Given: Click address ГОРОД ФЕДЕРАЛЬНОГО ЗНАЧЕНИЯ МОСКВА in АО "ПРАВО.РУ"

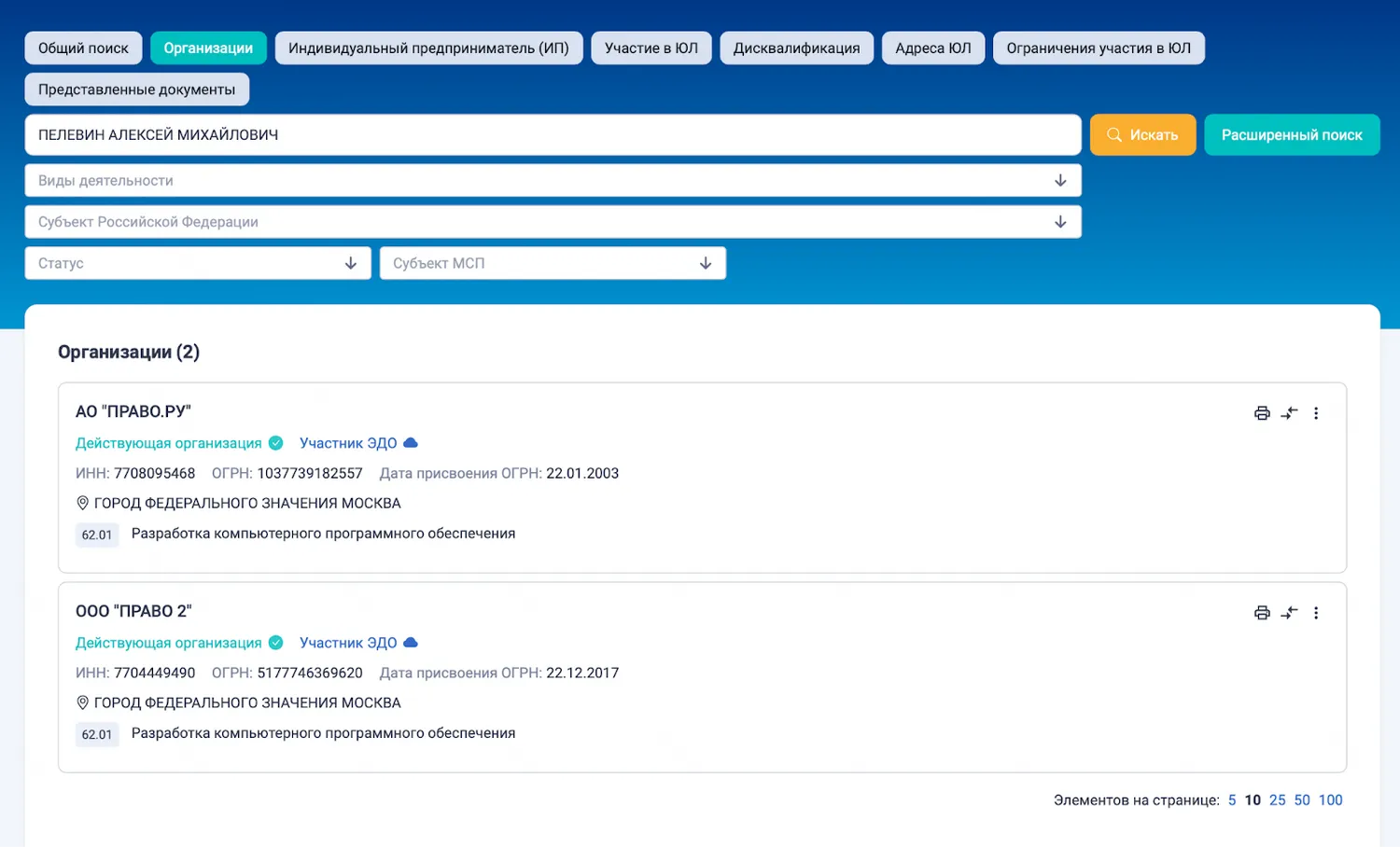Looking at the screenshot, I should point(247,503).
